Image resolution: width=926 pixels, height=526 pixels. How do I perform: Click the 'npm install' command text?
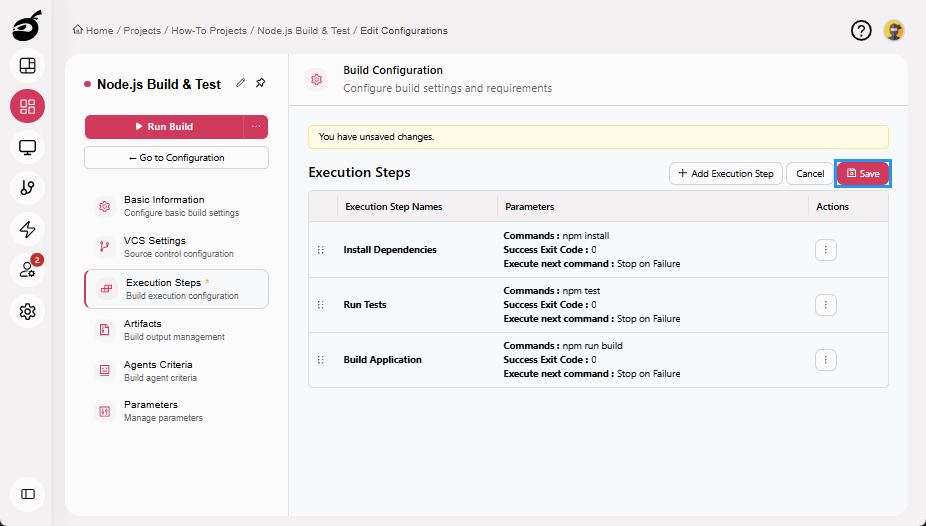pos(585,236)
